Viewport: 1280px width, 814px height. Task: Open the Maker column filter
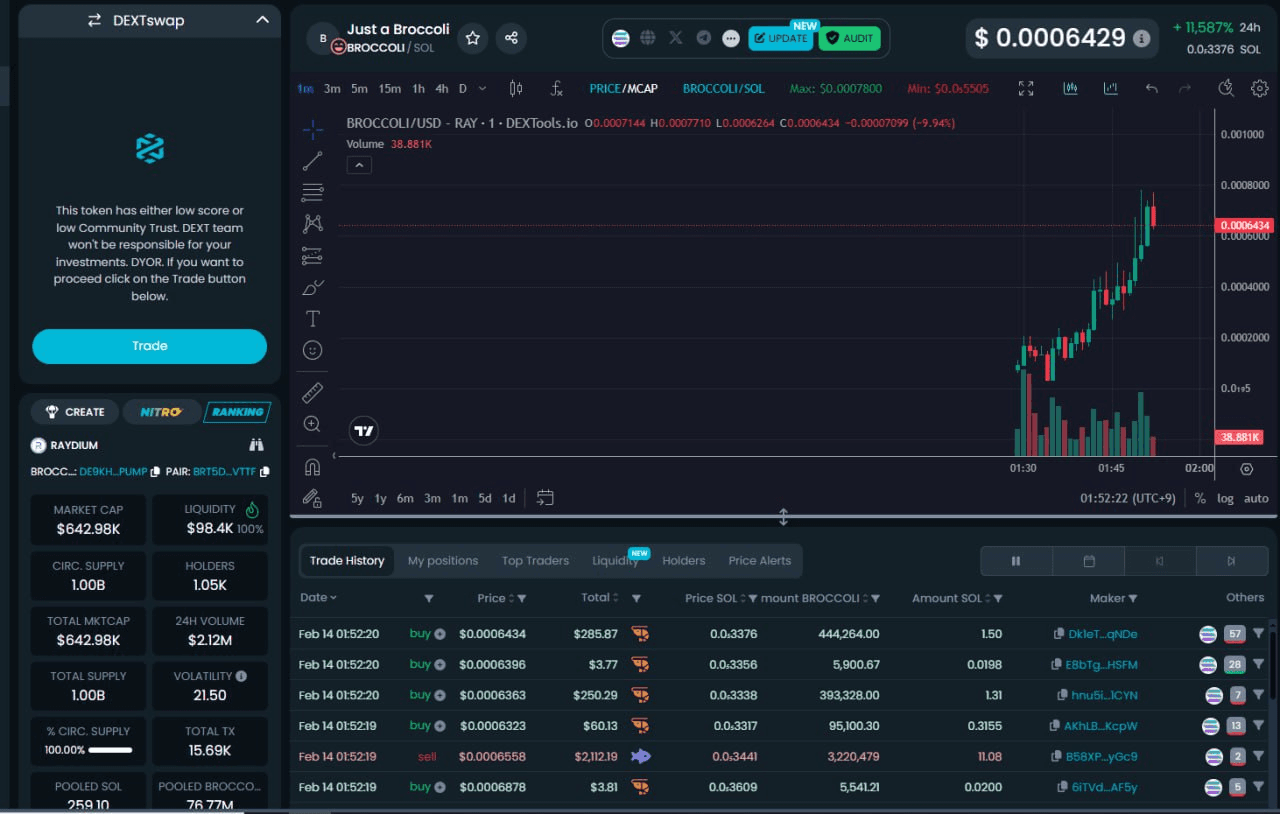(1133, 598)
